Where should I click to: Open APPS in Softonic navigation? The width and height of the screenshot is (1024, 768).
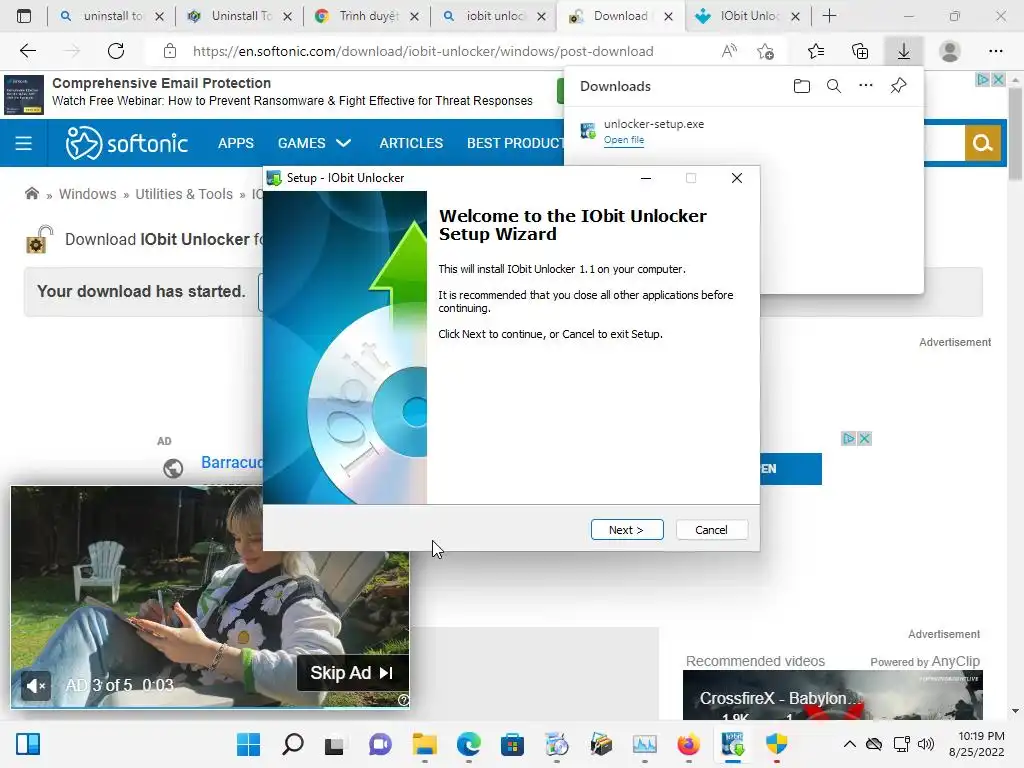[x=236, y=143]
